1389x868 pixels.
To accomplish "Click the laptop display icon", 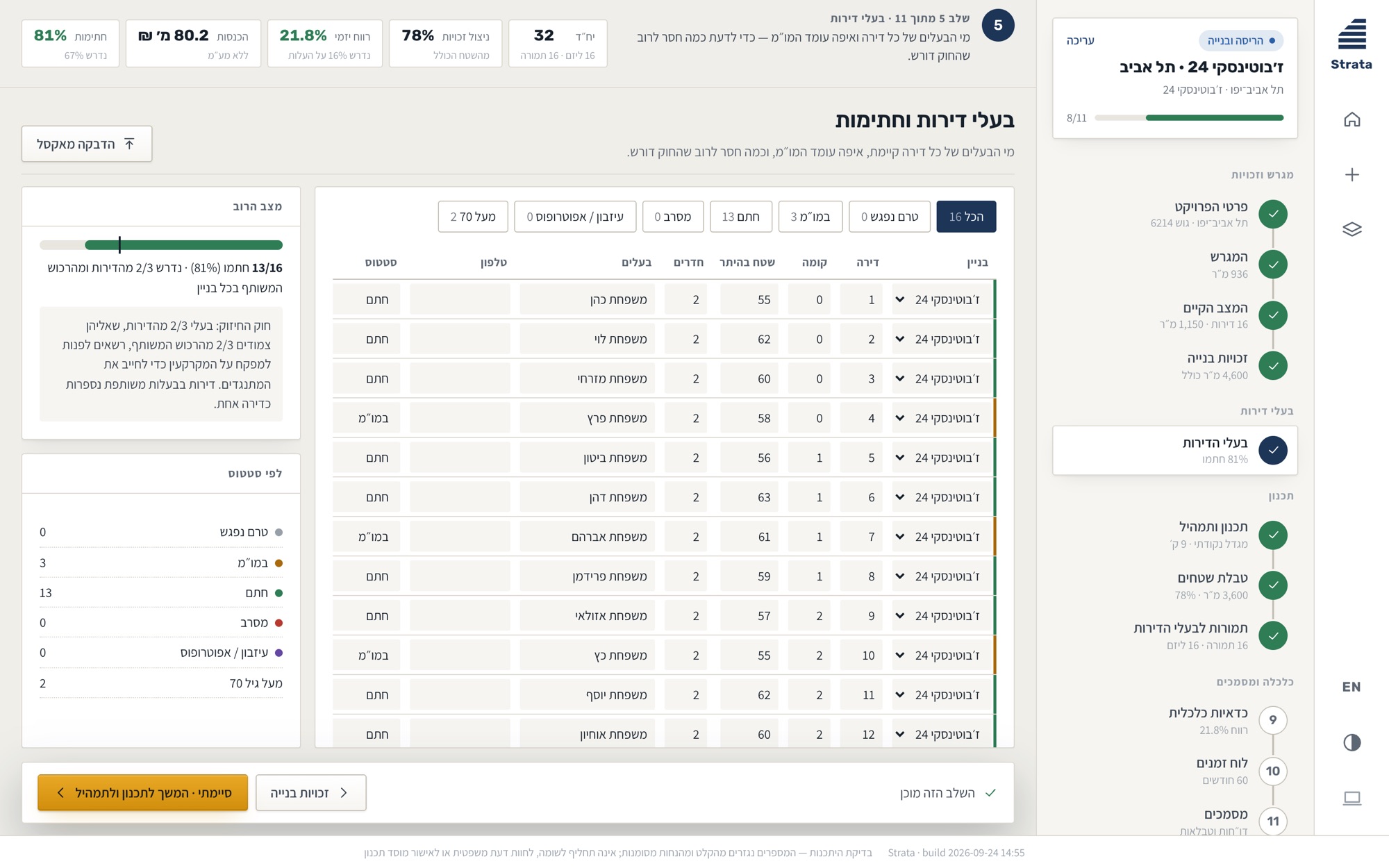I will pyautogui.click(x=1351, y=798).
